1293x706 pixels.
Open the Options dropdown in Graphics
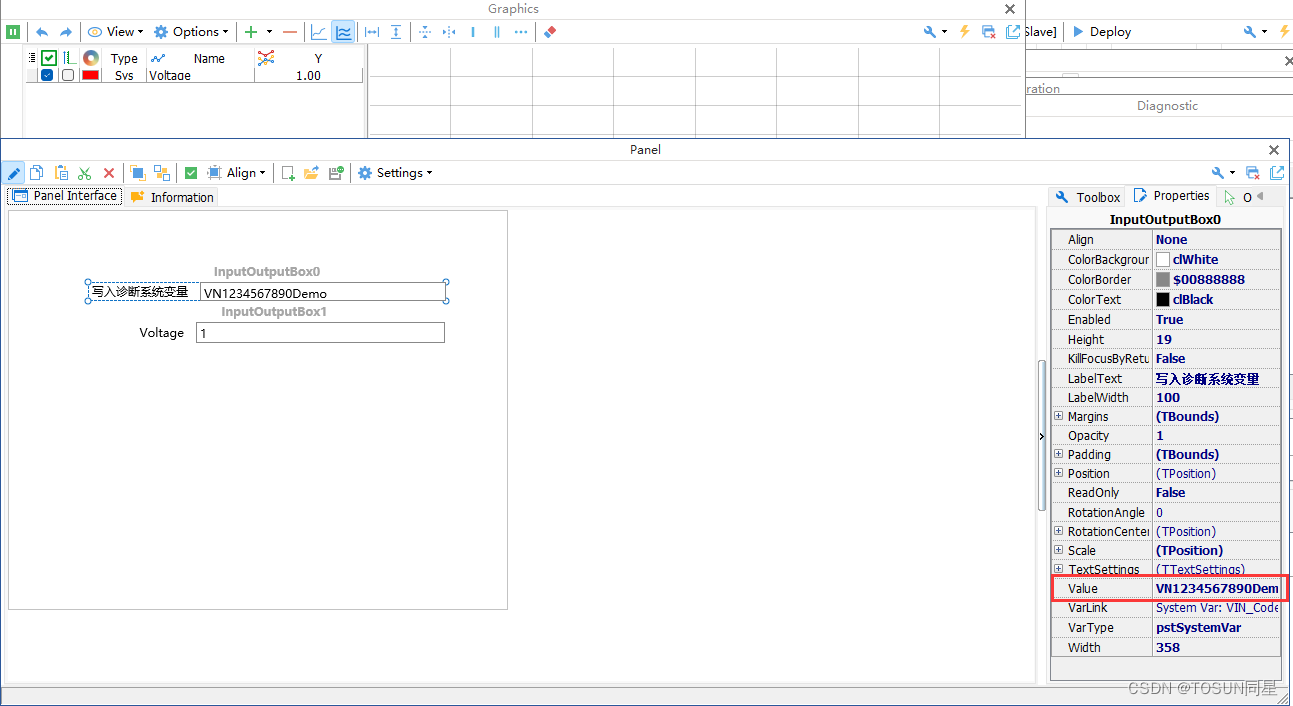point(191,32)
